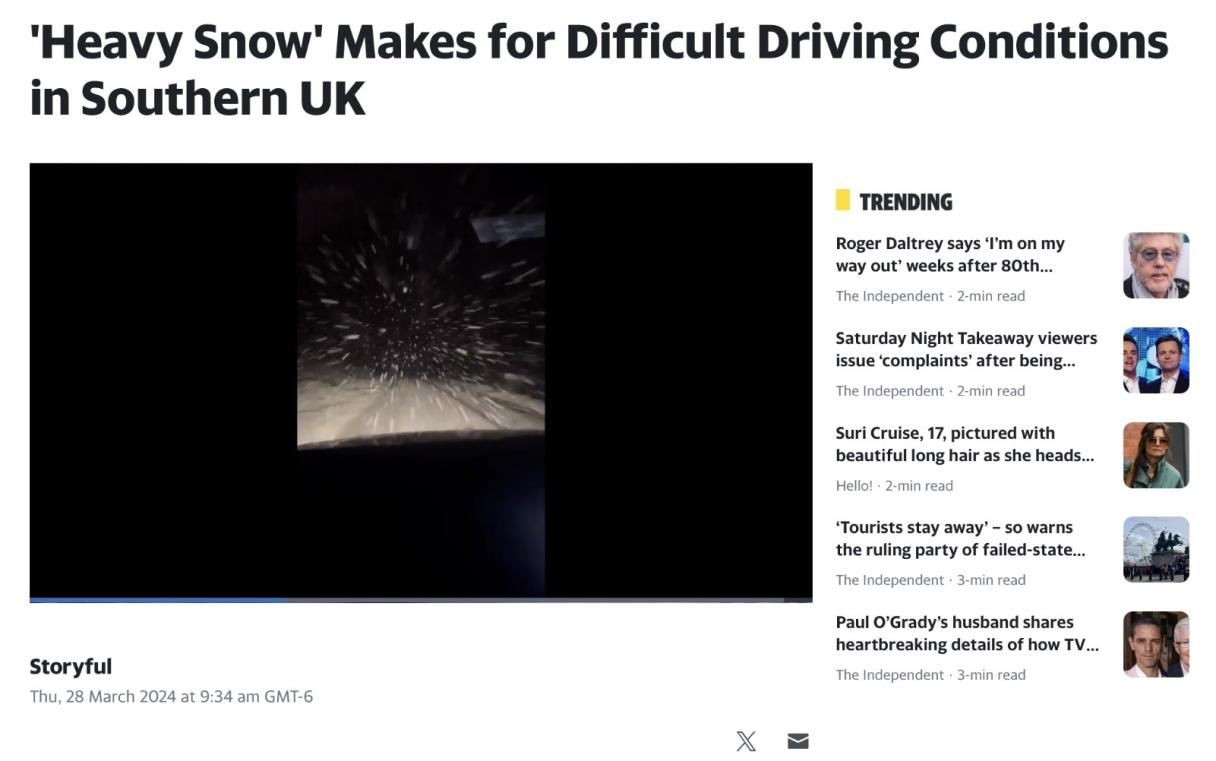Screen dimensions: 1216x761
Task: Play the heavy snow driving video
Action: click(421, 381)
